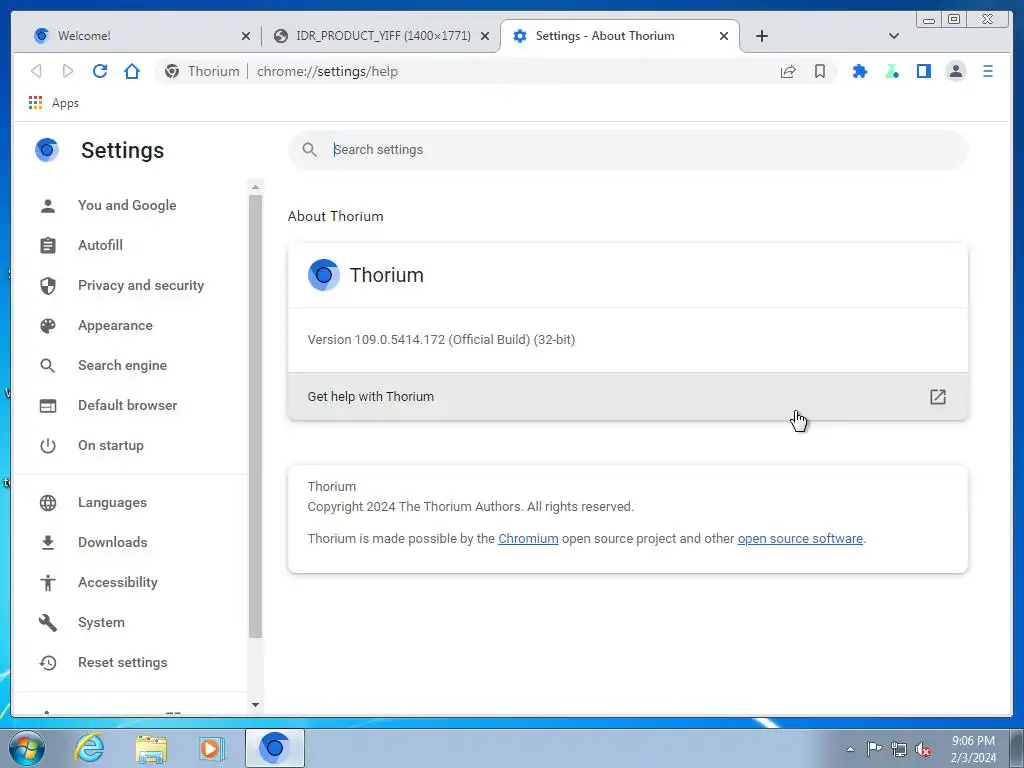
Task: Open the Windows Start menu
Action: tap(26, 748)
